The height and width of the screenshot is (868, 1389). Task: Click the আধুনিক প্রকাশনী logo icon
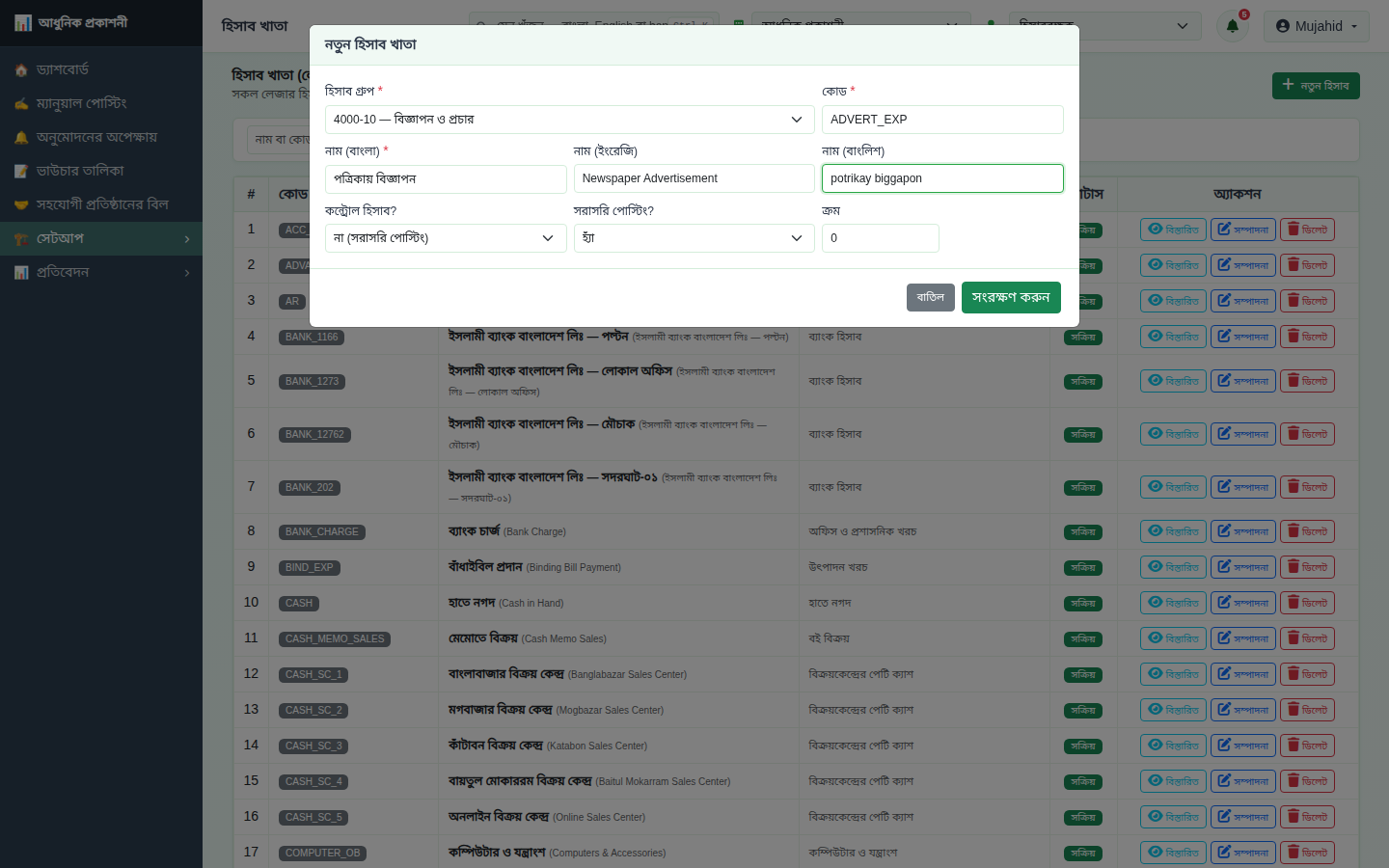[23, 23]
